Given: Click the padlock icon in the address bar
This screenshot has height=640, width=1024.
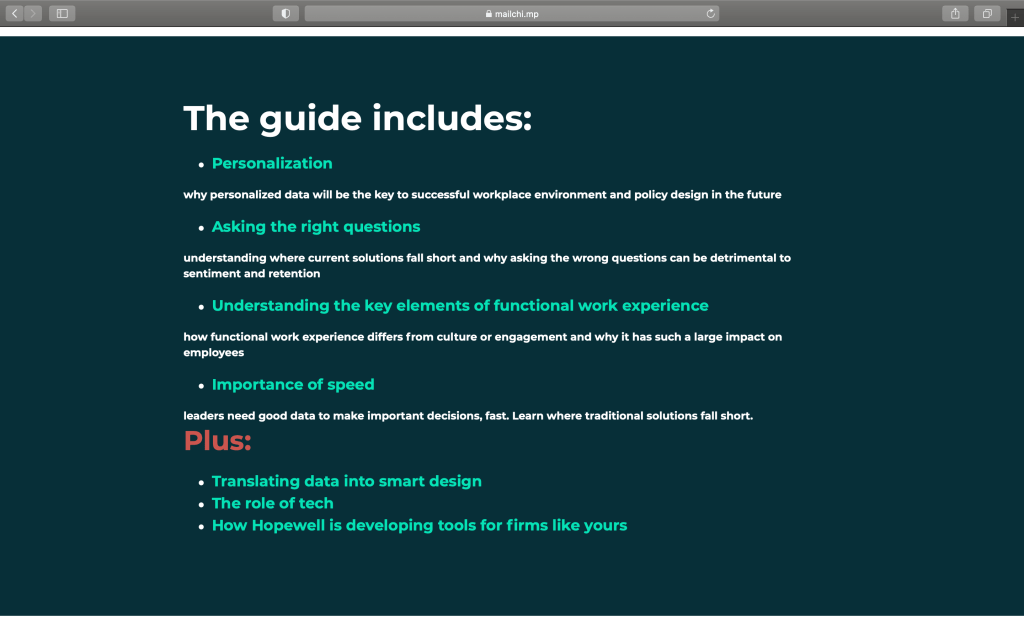Looking at the screenshot, I should [488, 14].
